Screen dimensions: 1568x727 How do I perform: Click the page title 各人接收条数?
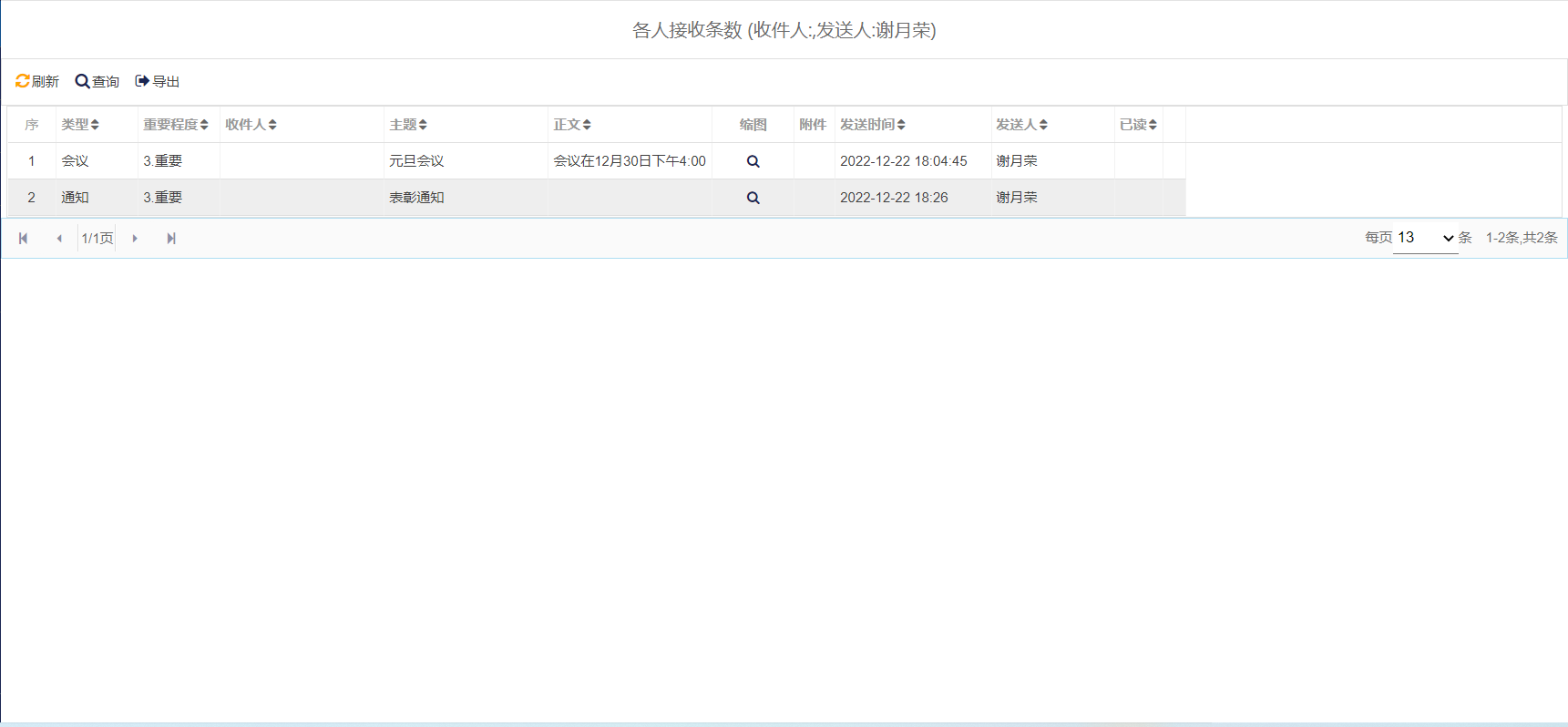click(x=688, y=30)
